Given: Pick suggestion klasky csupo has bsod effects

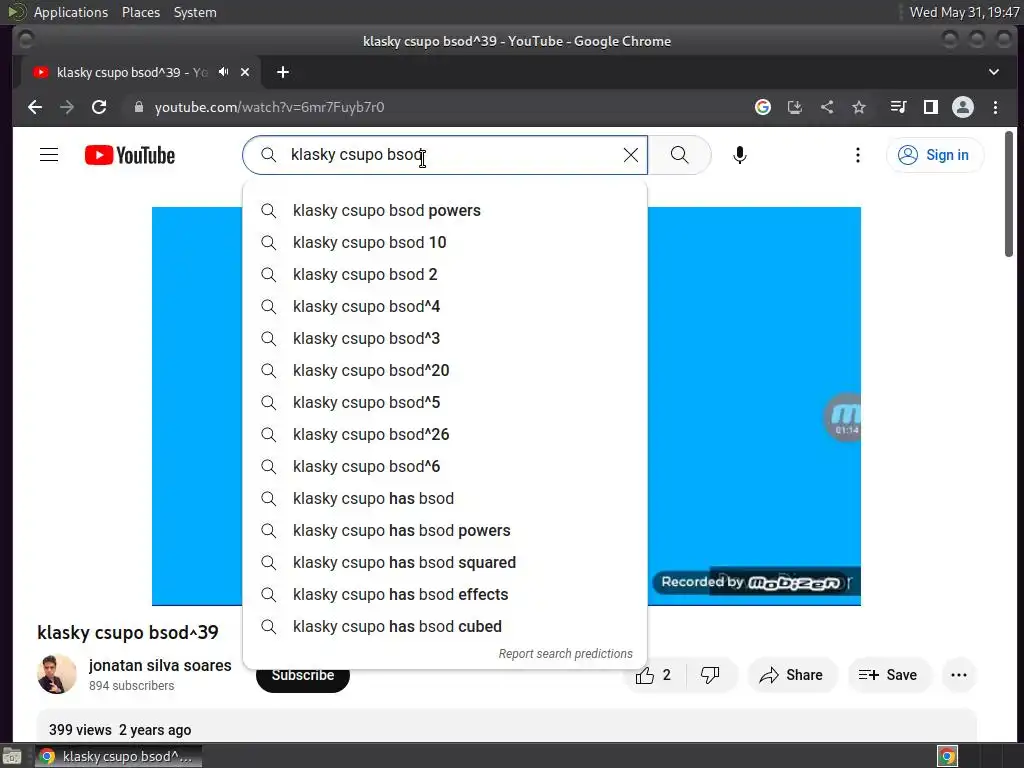Looking at the screenshot, I should tap(445, 594).
